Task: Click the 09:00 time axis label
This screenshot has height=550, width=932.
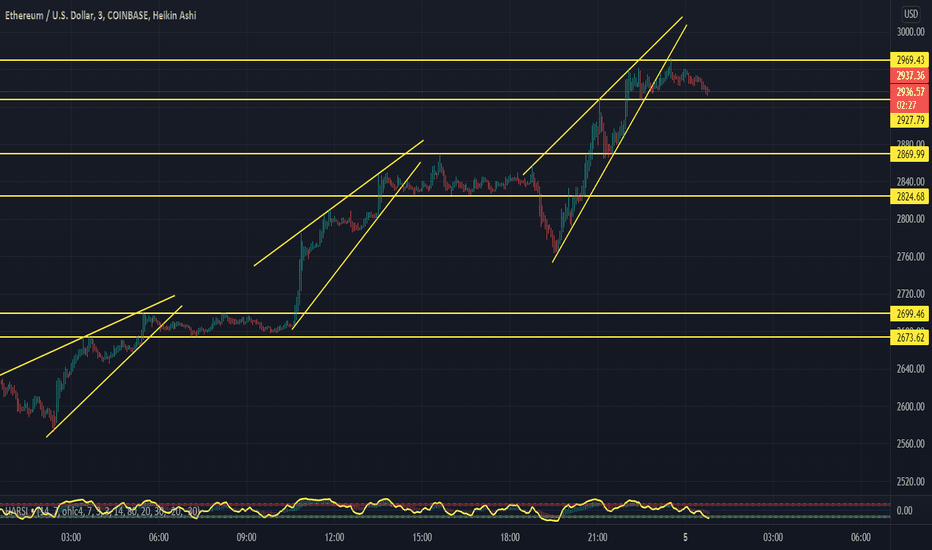Action: pyautogui.click(x=246, y=538)
